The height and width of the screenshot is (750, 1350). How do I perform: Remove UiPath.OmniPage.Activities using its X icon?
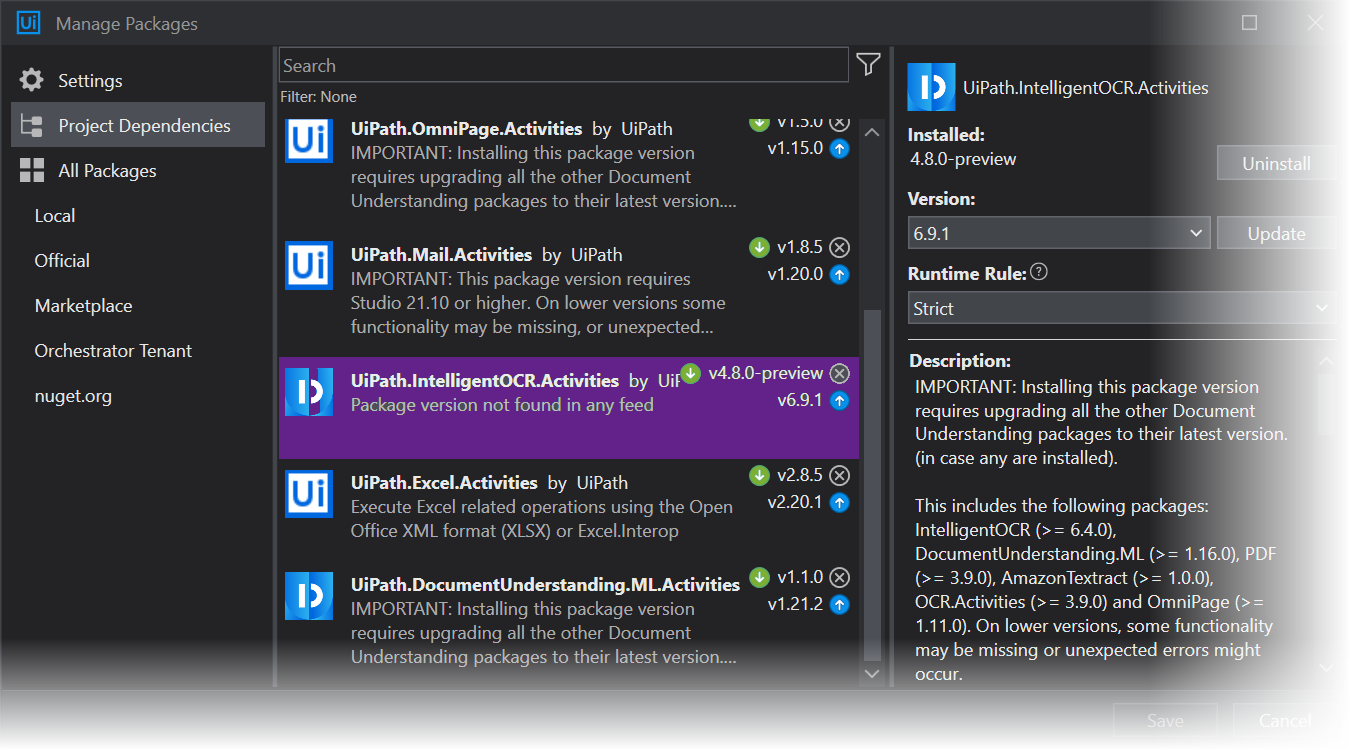(x=839, y=121)
